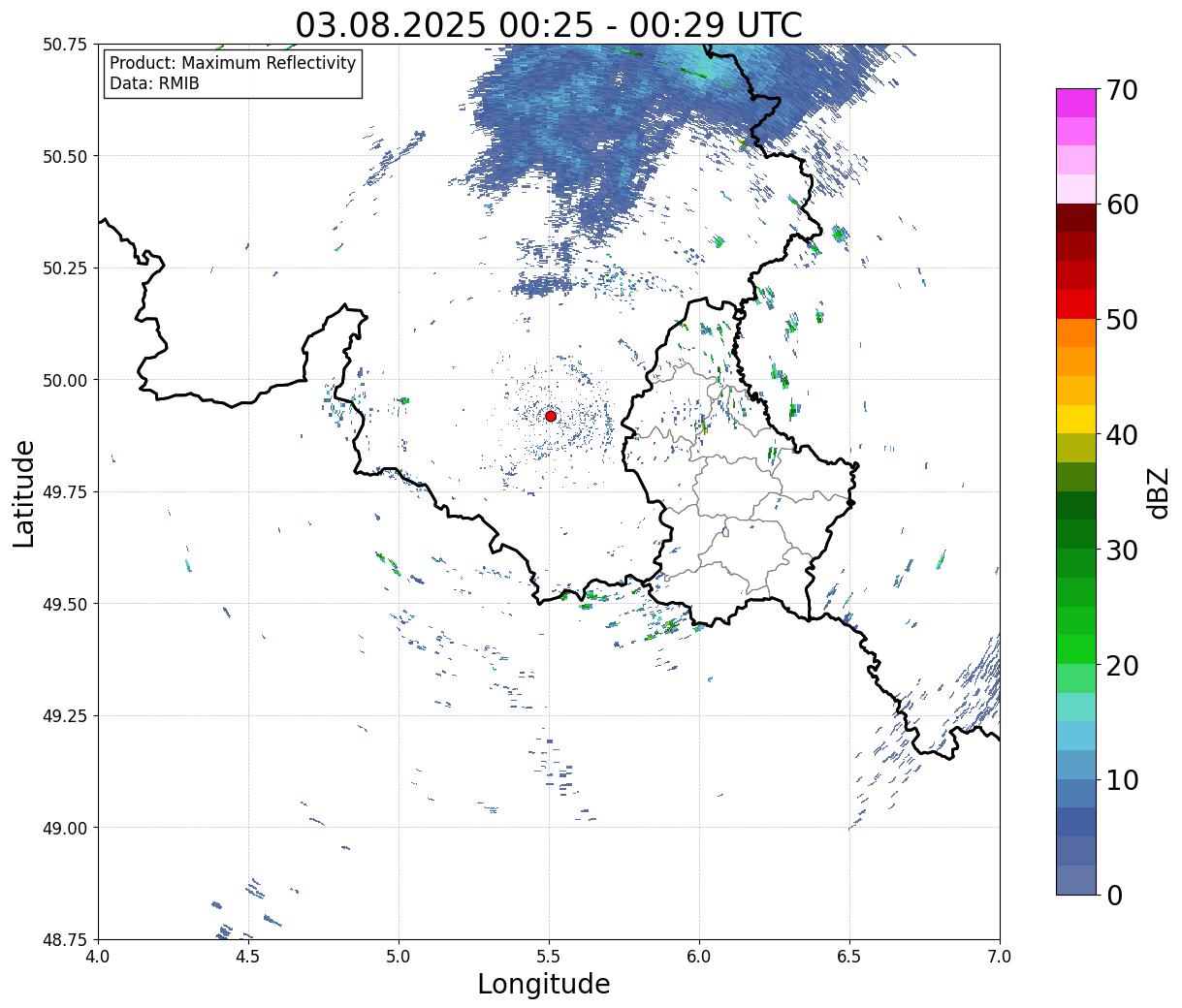Click the latitude tick label 48.75
Image resolution: width=1182 pixels, height=1008 pixels.
(65, 939)
